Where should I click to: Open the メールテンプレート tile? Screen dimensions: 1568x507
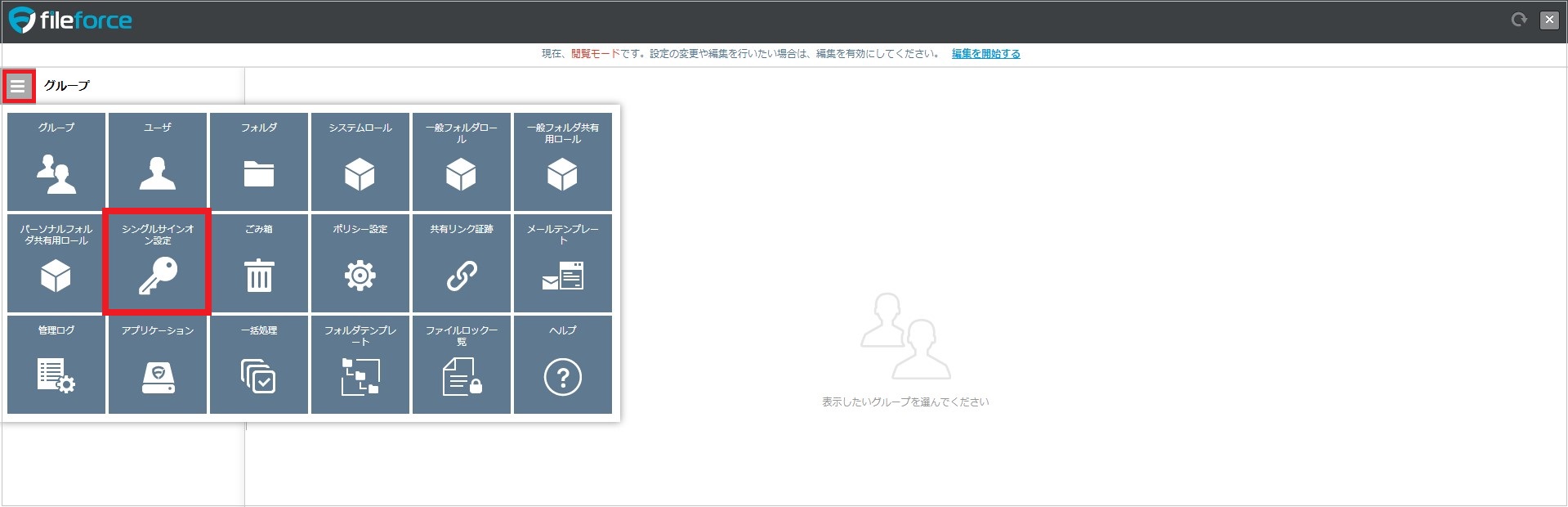pyautogui.click(x=563, y=263)
